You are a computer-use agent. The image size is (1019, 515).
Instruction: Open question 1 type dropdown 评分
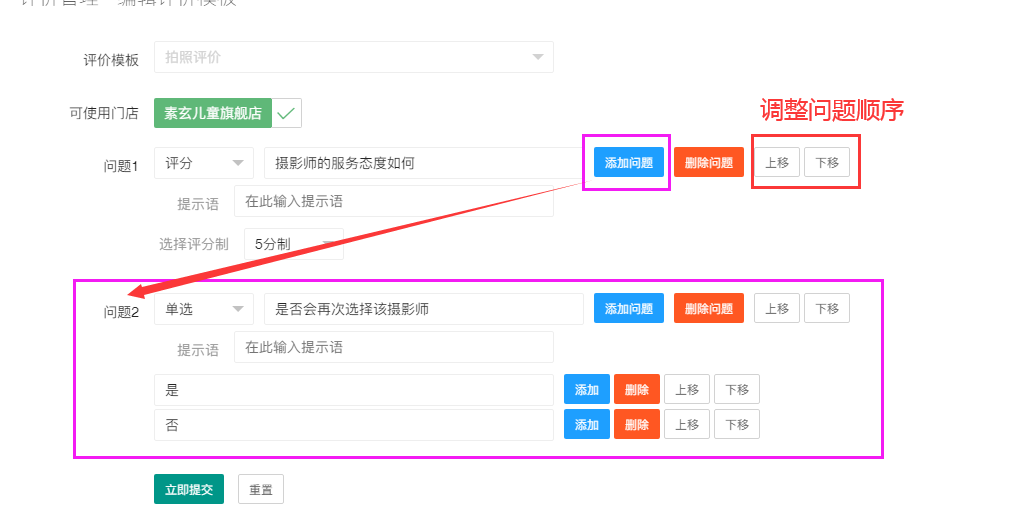[x=203, y=163]
